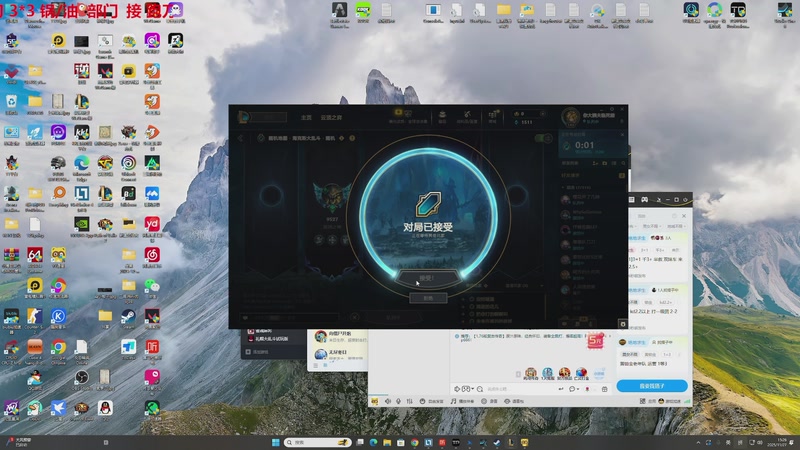This screenshot has width=800, height=450.
Task: Collapse the friends group in League social panel
Action: (564, 187)
